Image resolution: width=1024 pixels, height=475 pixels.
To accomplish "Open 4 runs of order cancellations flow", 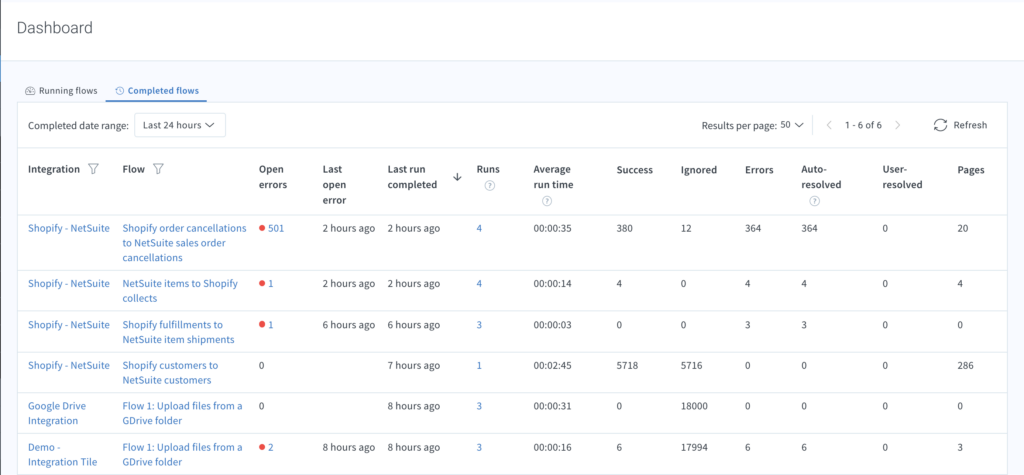I will pos(479,229).
